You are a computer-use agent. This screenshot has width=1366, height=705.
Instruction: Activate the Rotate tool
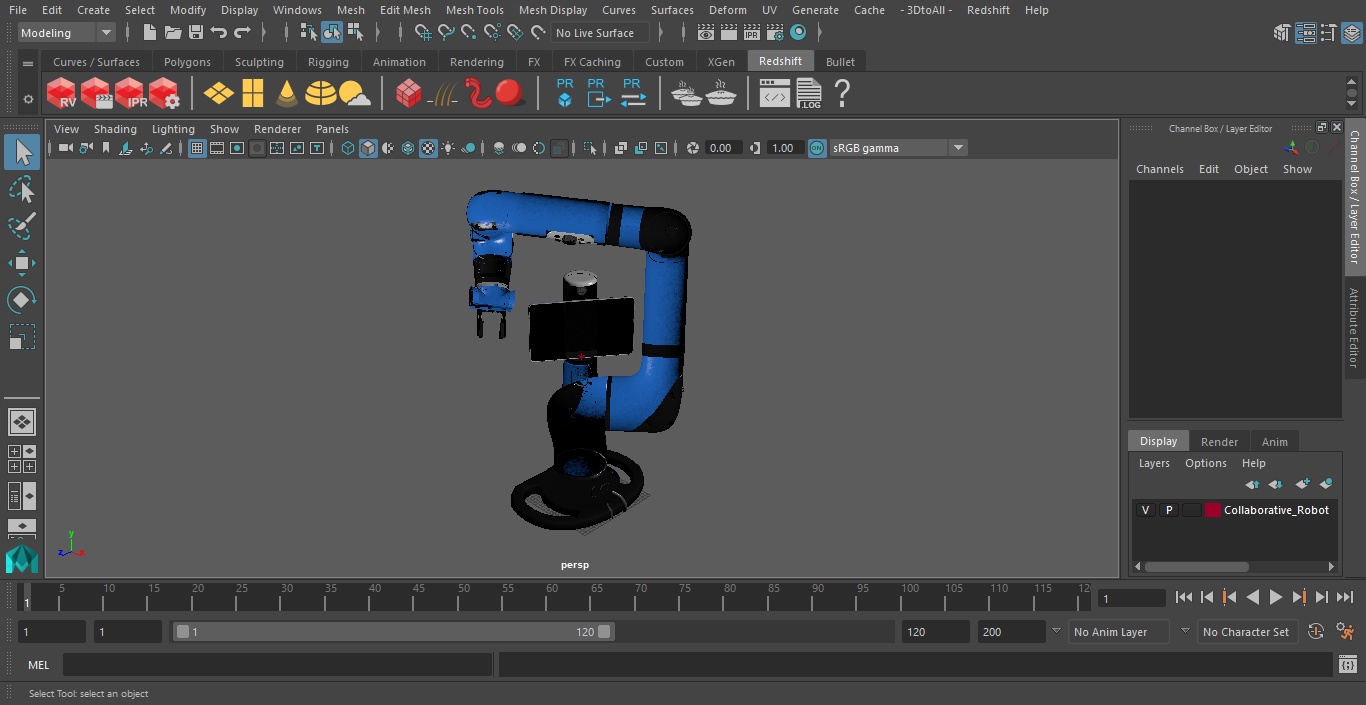(22, 300)
